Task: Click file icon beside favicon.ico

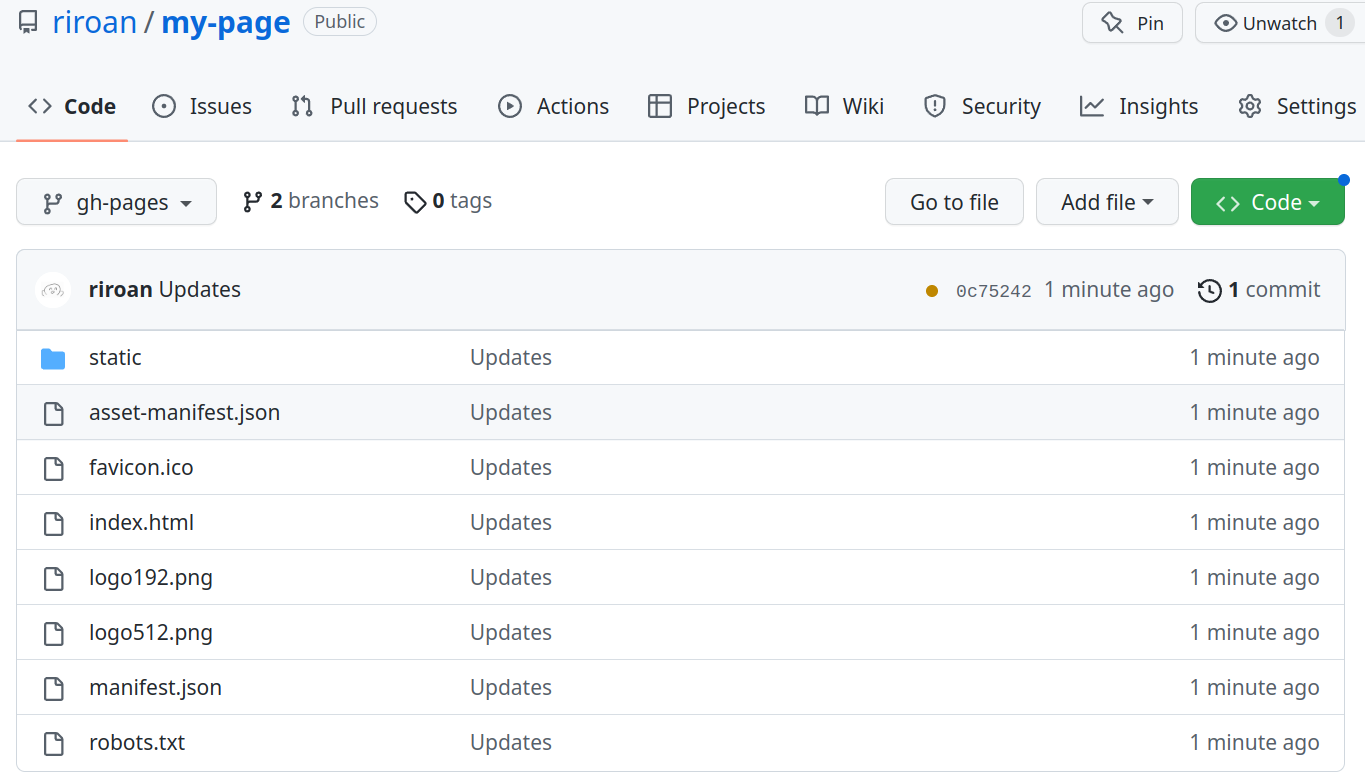Action: pos(53,468)
